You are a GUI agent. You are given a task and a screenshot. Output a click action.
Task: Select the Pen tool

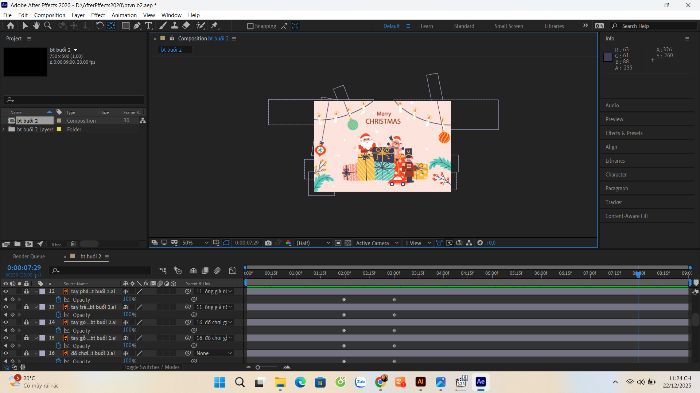coord(137,26)
